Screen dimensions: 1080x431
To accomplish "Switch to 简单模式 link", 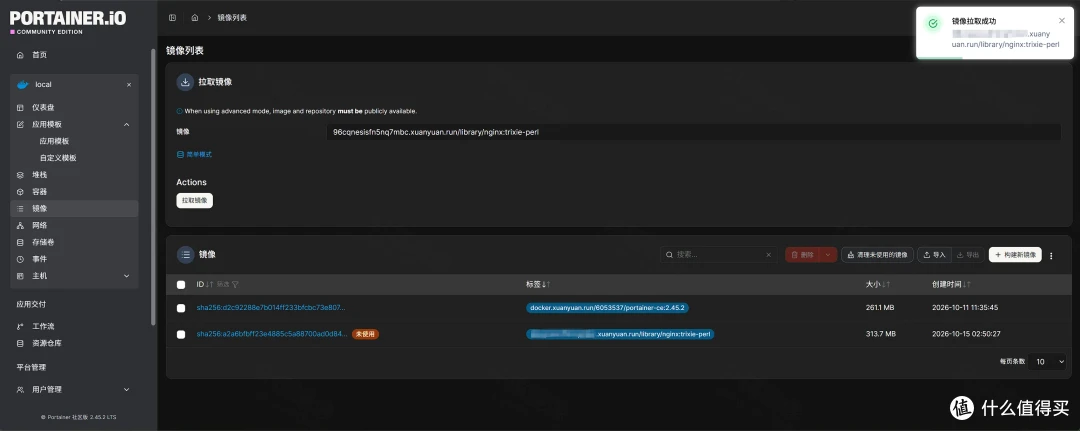I will pyautogui.click(x=194, y=155).
